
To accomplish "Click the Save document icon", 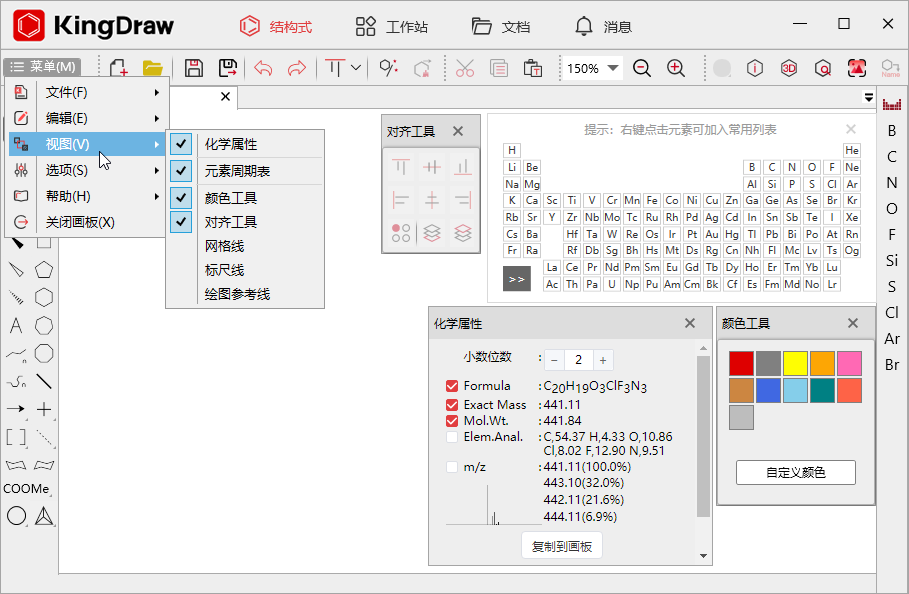I will pyautogui.click(x=192, y=67).
